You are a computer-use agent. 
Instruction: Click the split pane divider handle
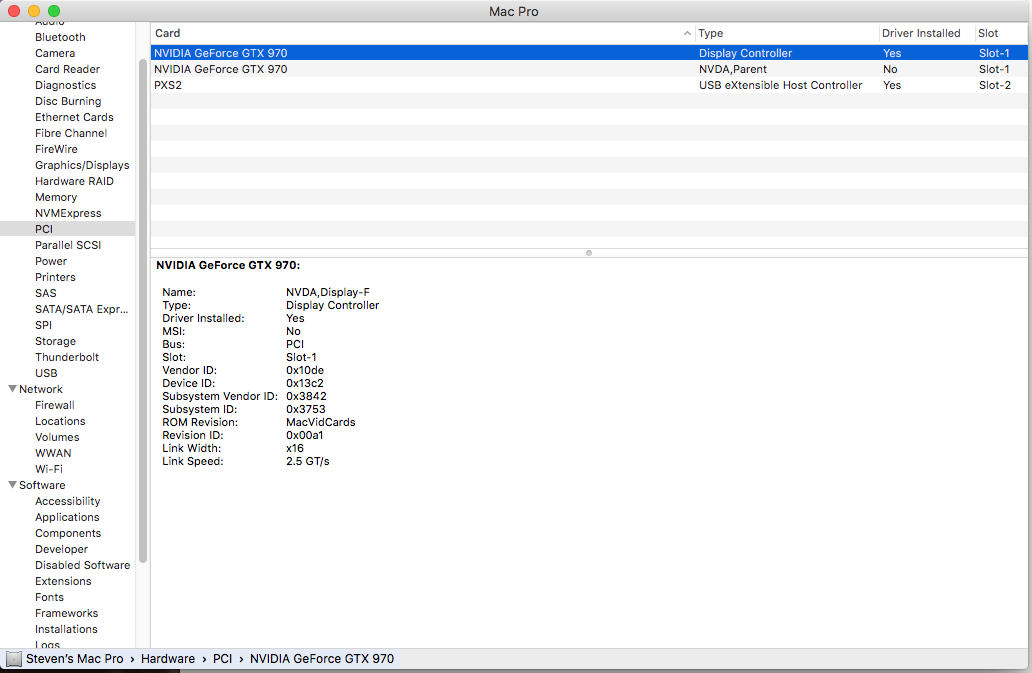click(589, 253)
